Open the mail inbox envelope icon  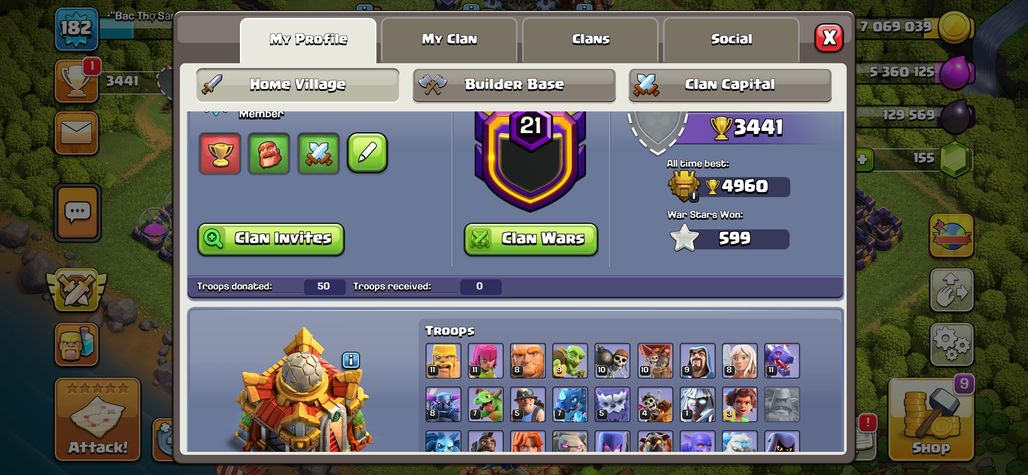tap(77, 133)
